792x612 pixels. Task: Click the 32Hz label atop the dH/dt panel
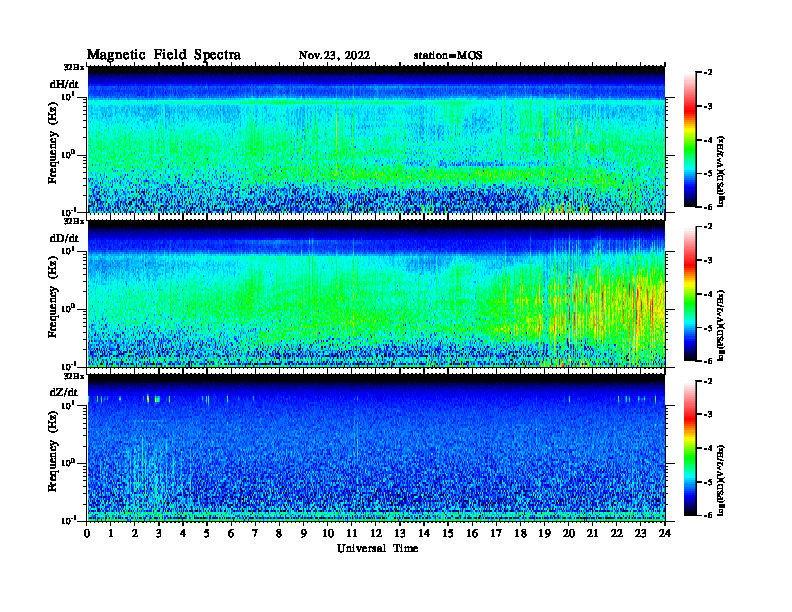click(x=74, y=67)
